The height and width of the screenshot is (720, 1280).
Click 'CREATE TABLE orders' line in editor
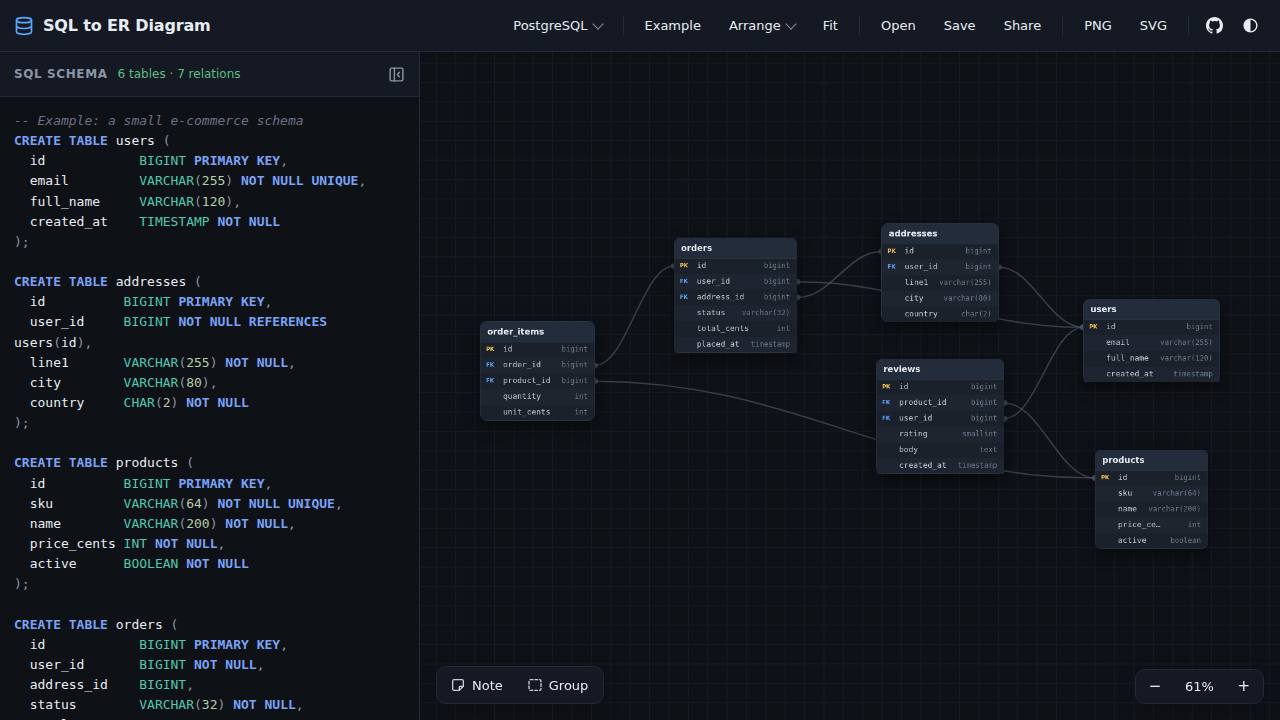coord(96,624)
